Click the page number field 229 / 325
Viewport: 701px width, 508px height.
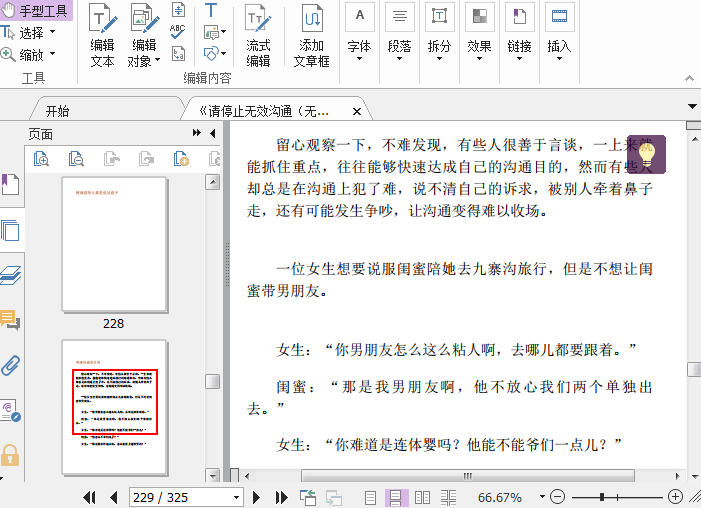tap(180, 497)
